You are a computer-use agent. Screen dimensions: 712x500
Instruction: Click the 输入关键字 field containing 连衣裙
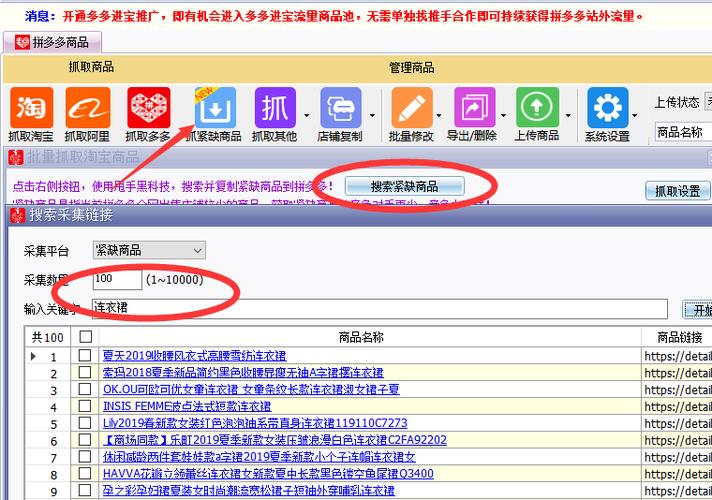pos(378,308)
